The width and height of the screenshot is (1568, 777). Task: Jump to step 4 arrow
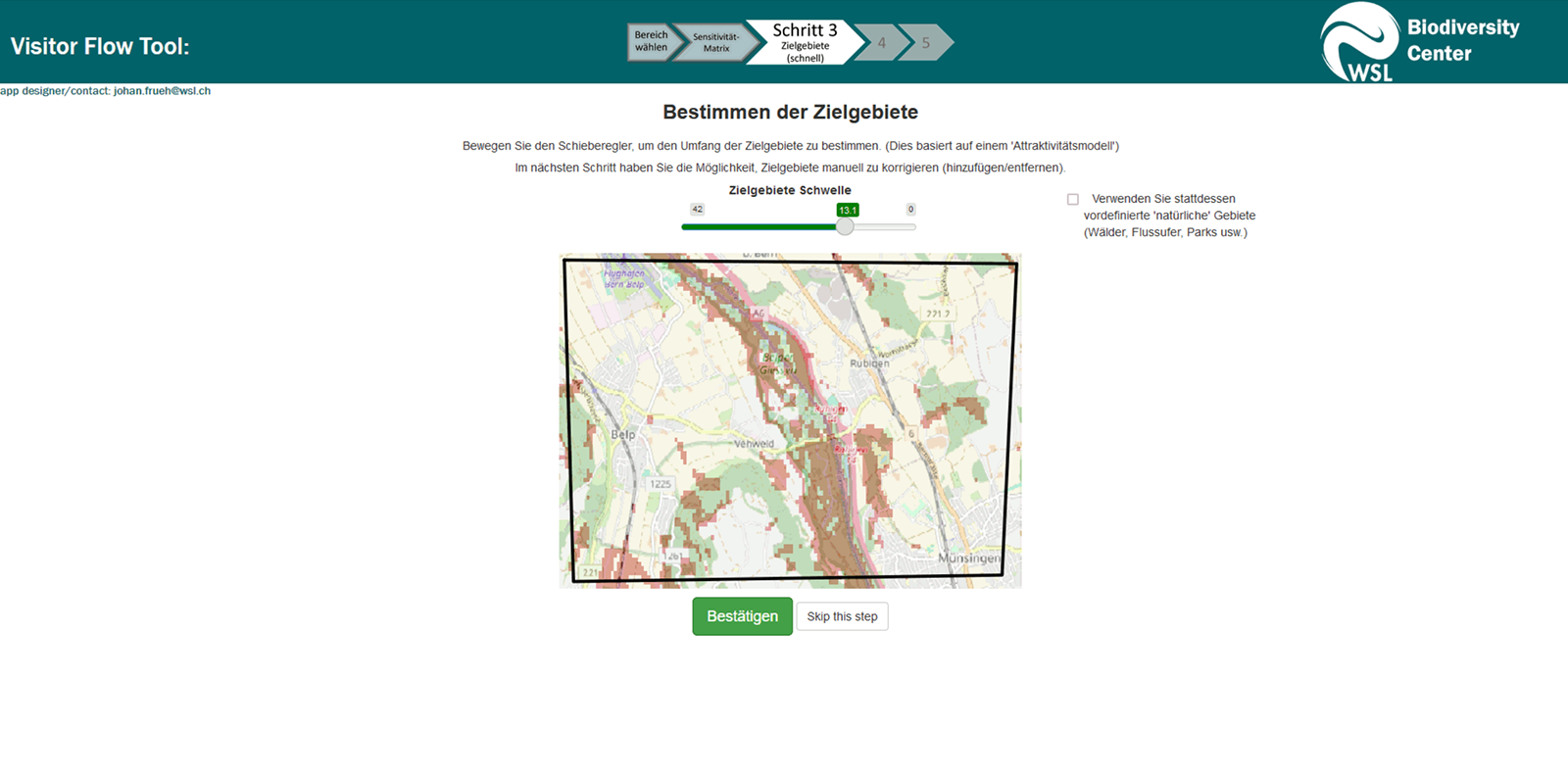point(880,43)
